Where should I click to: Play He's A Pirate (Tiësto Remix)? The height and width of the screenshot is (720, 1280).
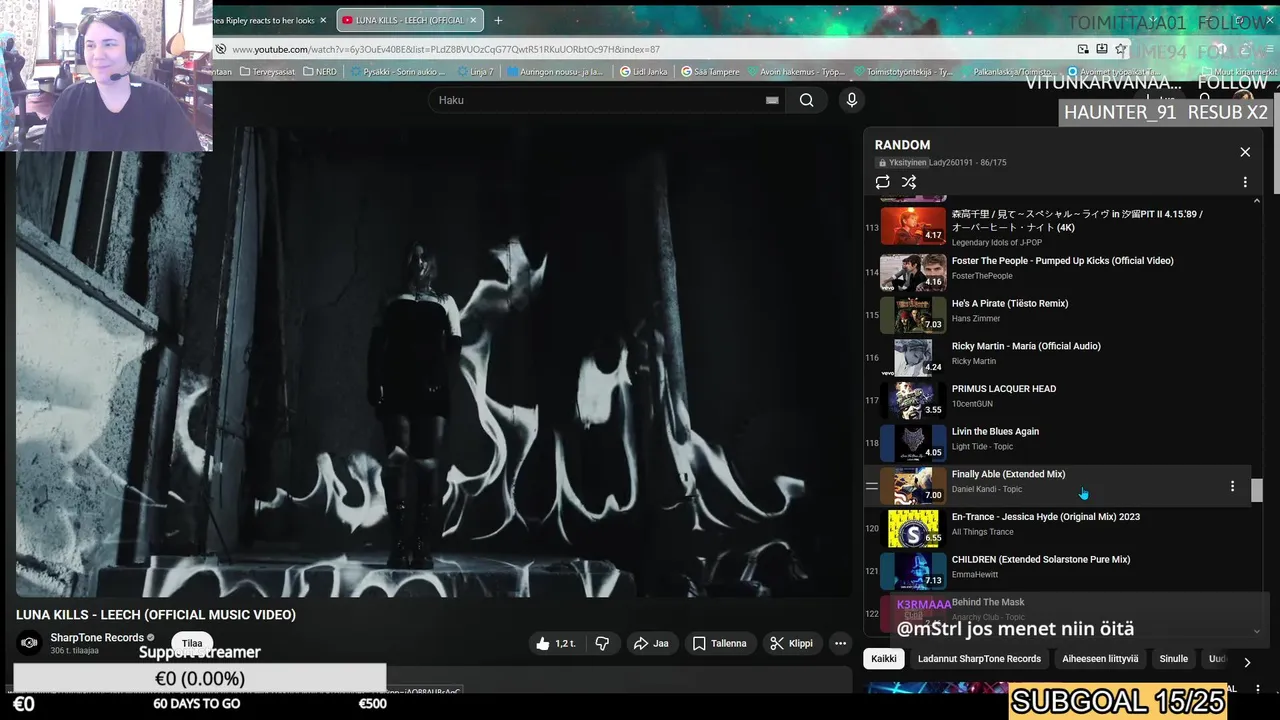point(1010,304)
